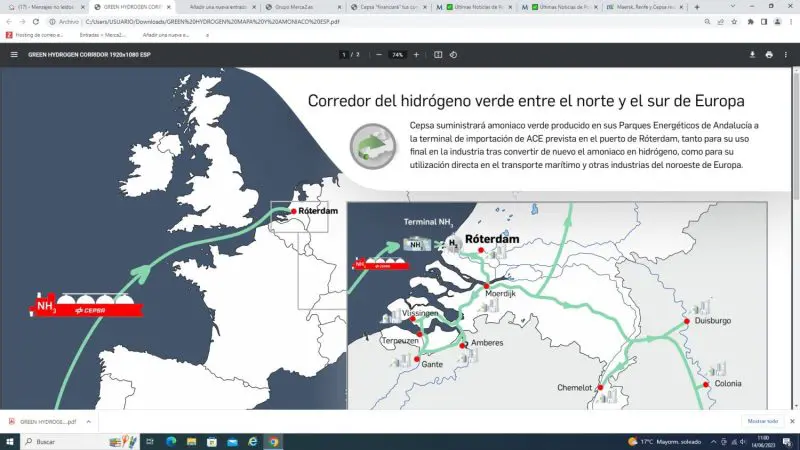Print the PDF document
800x450 pixels.
[768, 54]
